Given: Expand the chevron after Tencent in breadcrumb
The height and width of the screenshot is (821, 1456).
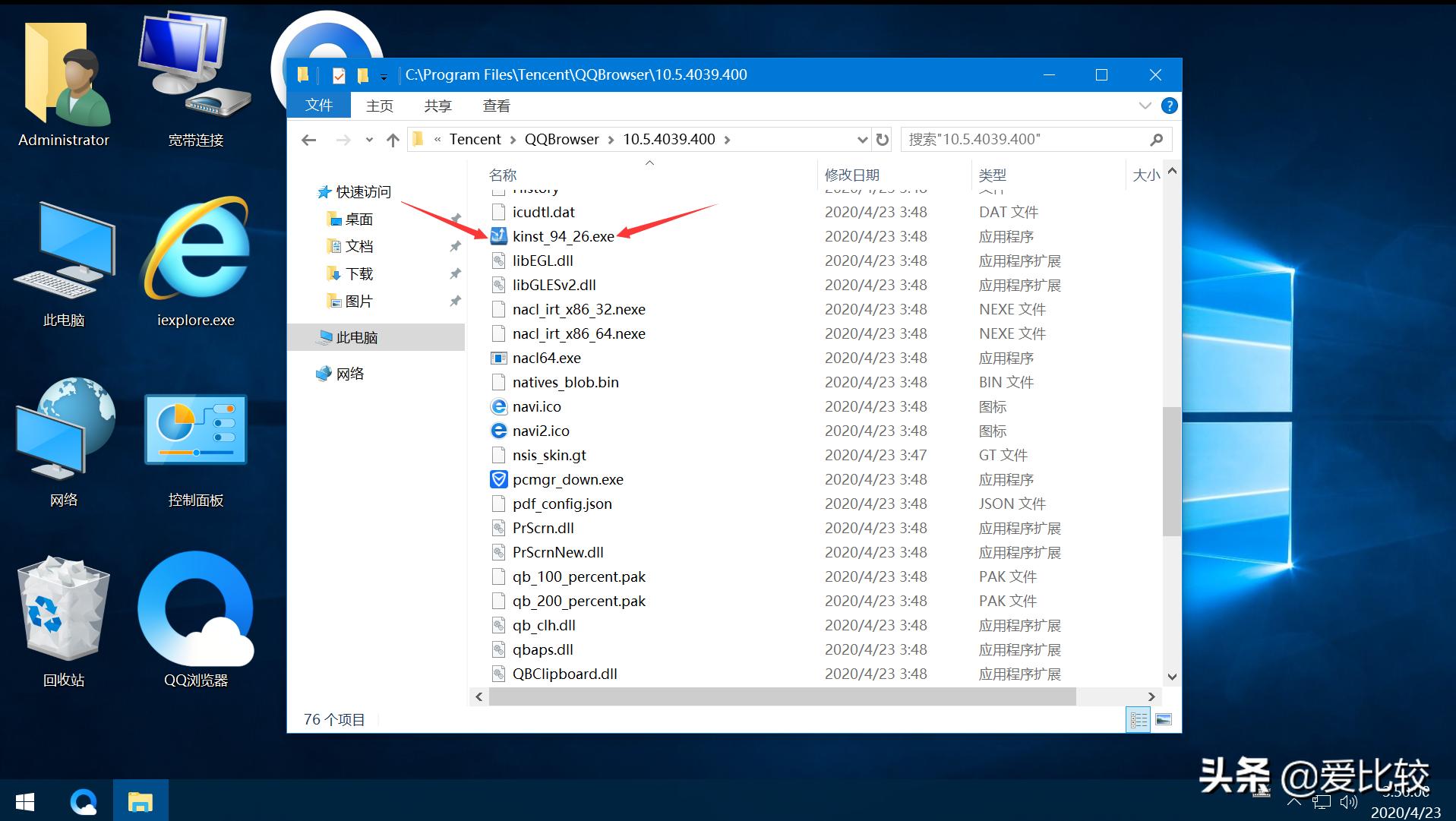Looking at the screenshot, I should [x=513, y=140].
